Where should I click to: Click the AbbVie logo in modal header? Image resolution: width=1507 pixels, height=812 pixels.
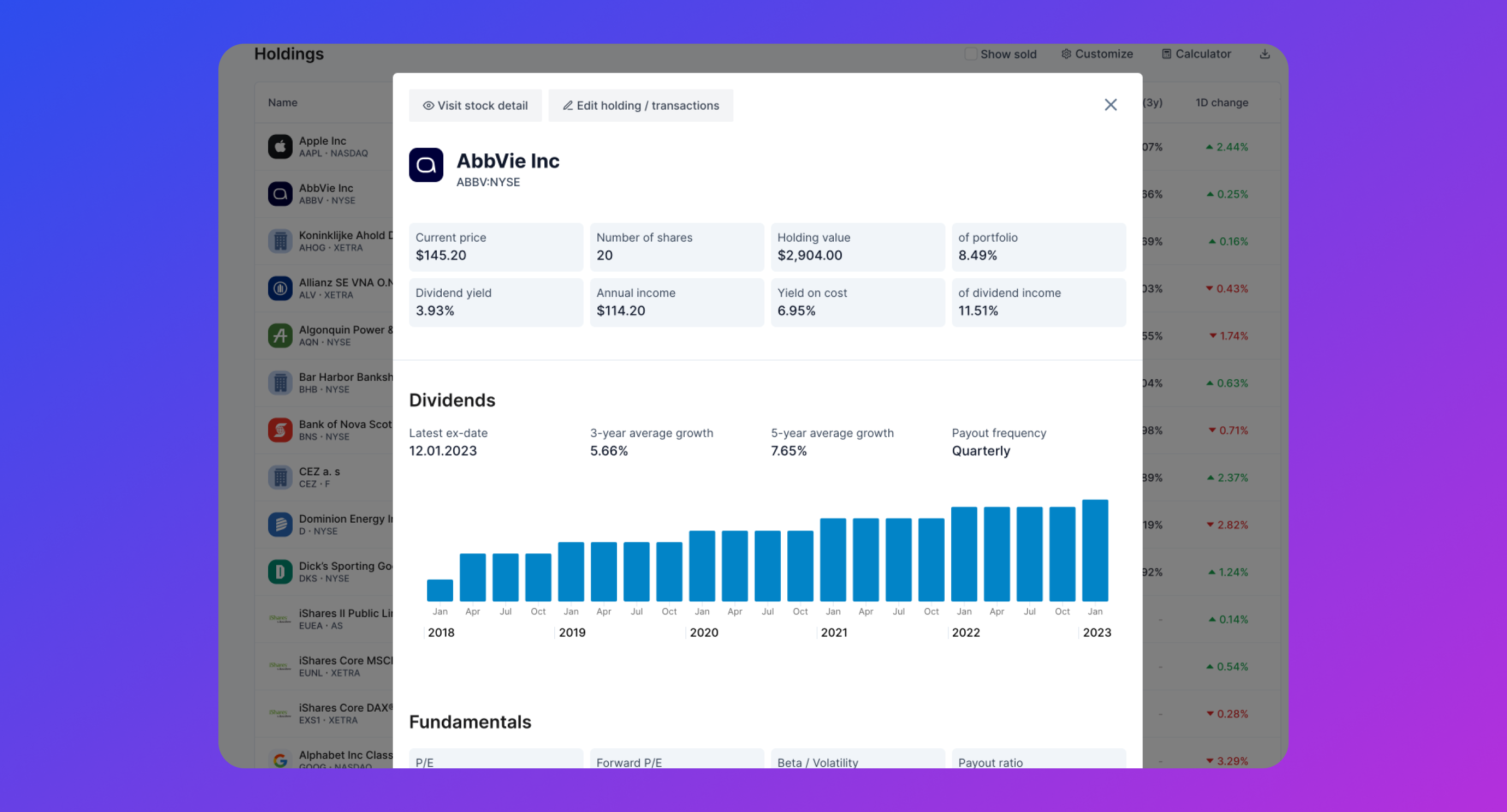pyautogui.click(x=426, y=165)
